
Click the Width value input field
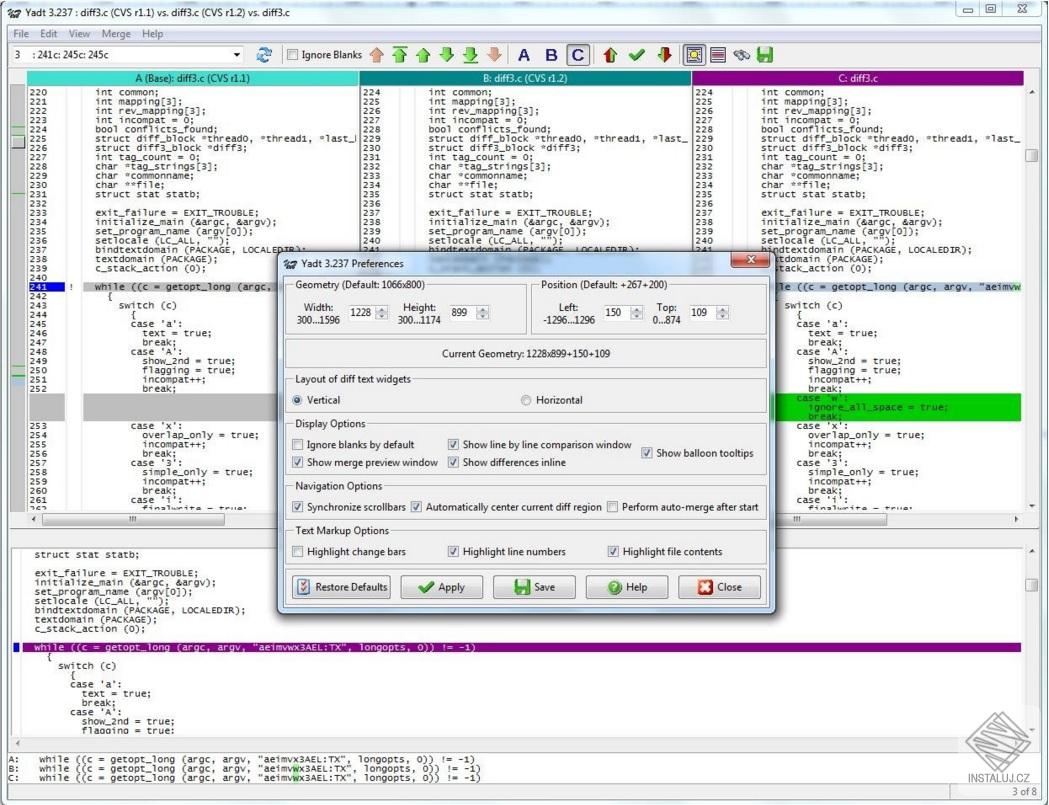[x=361, y=312]
